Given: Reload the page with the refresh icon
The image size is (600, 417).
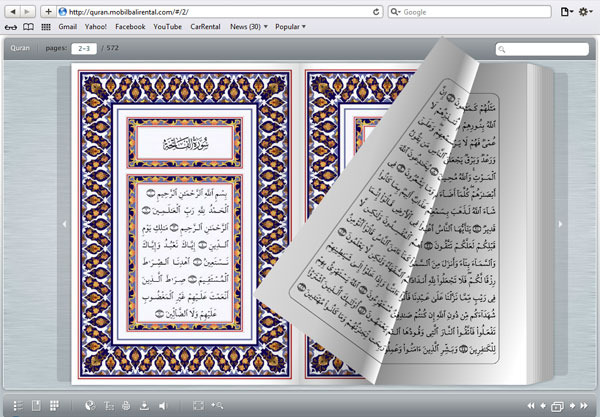Looking at the screenshot, I should coord(376,12).
